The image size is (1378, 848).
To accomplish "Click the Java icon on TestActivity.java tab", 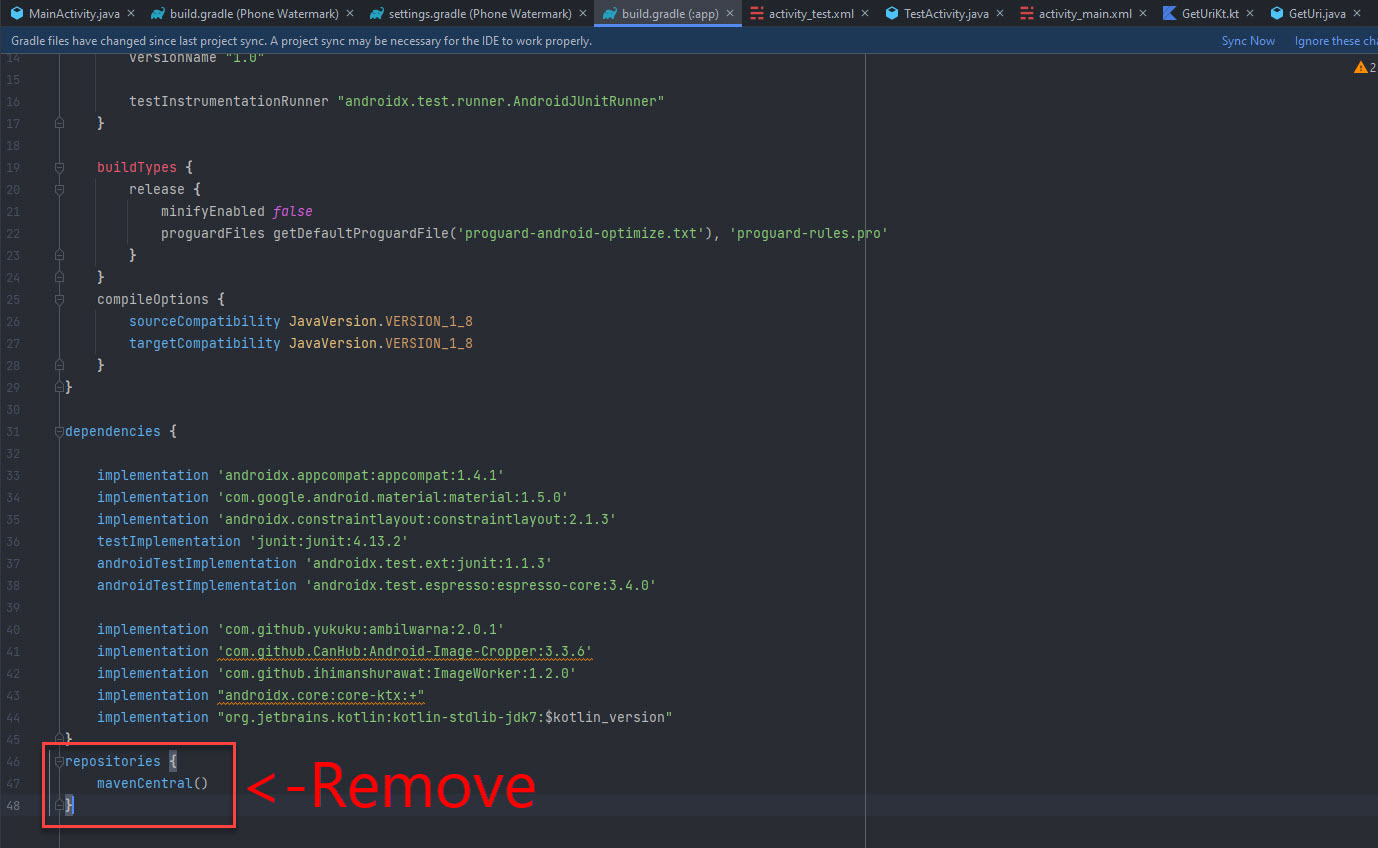I will pyautogui.click(x=890, y=14).
